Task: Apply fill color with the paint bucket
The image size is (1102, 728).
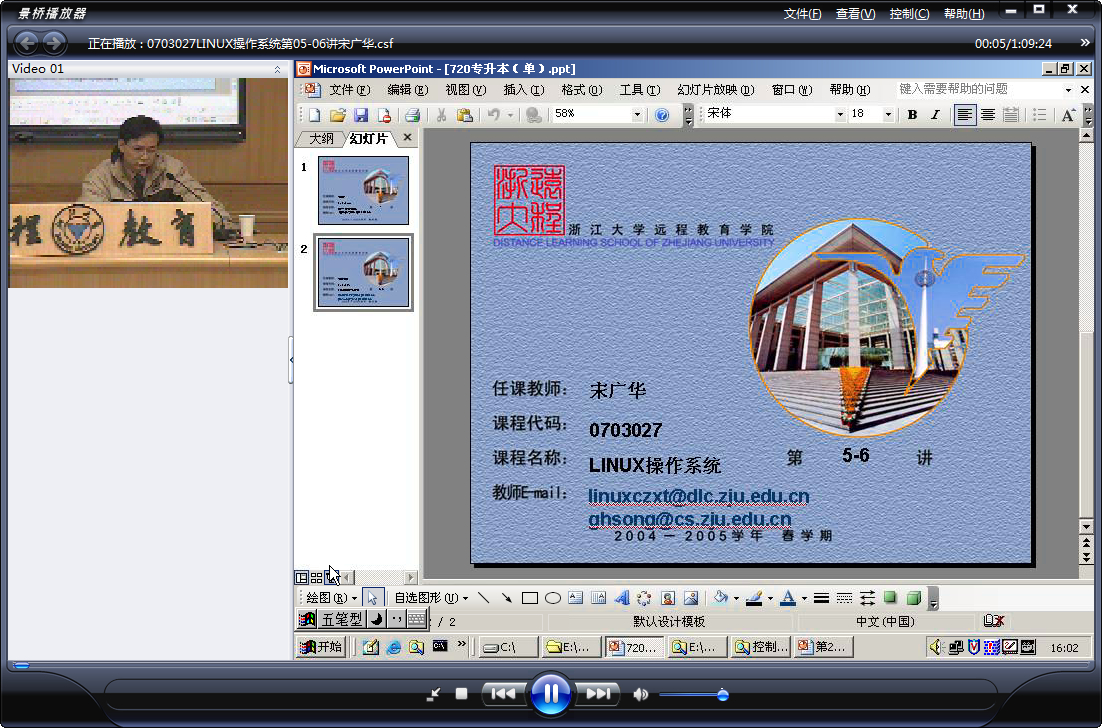Action: coord(720,598)
